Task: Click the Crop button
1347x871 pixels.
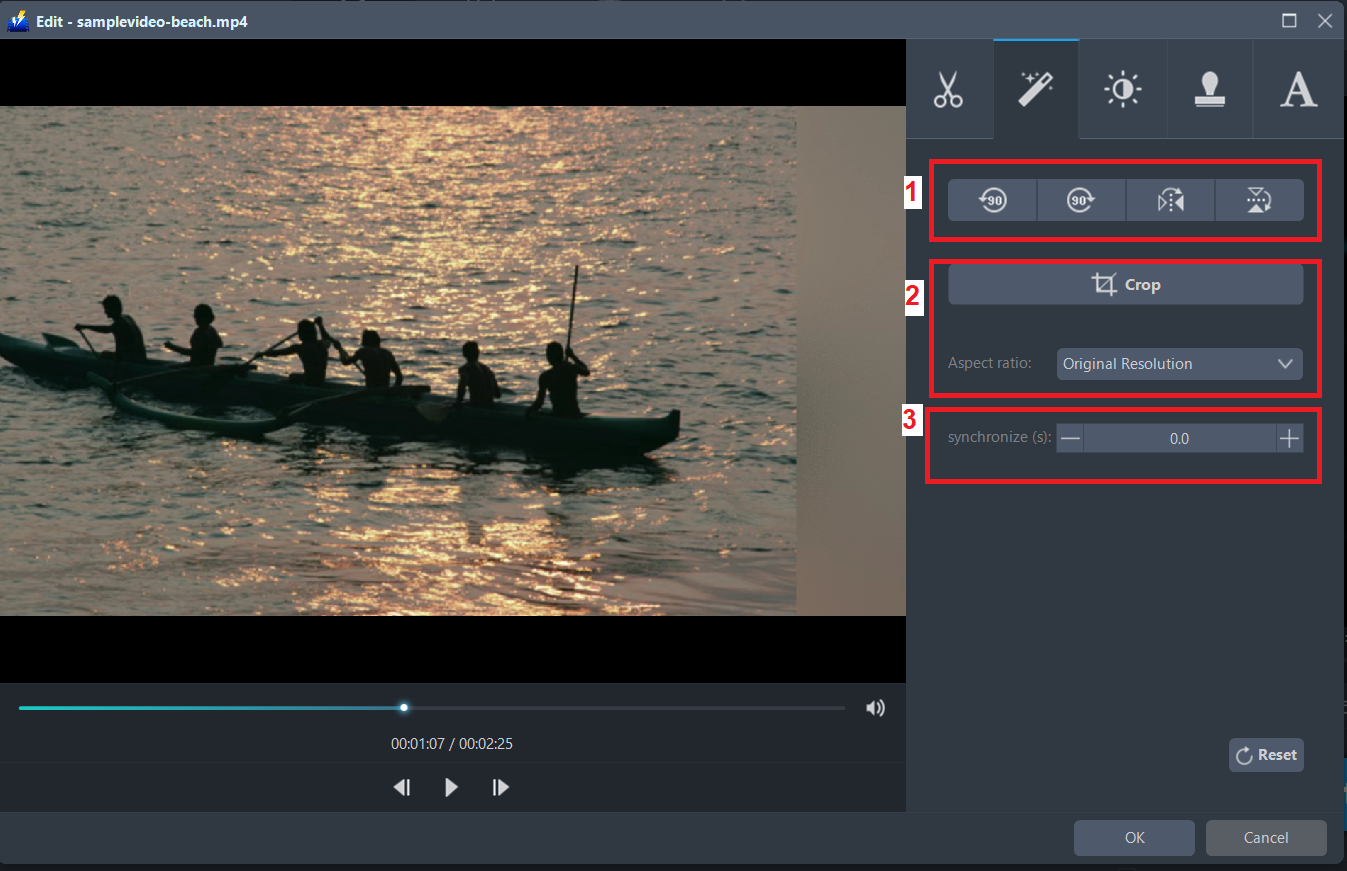Action: click(1125, 283)
